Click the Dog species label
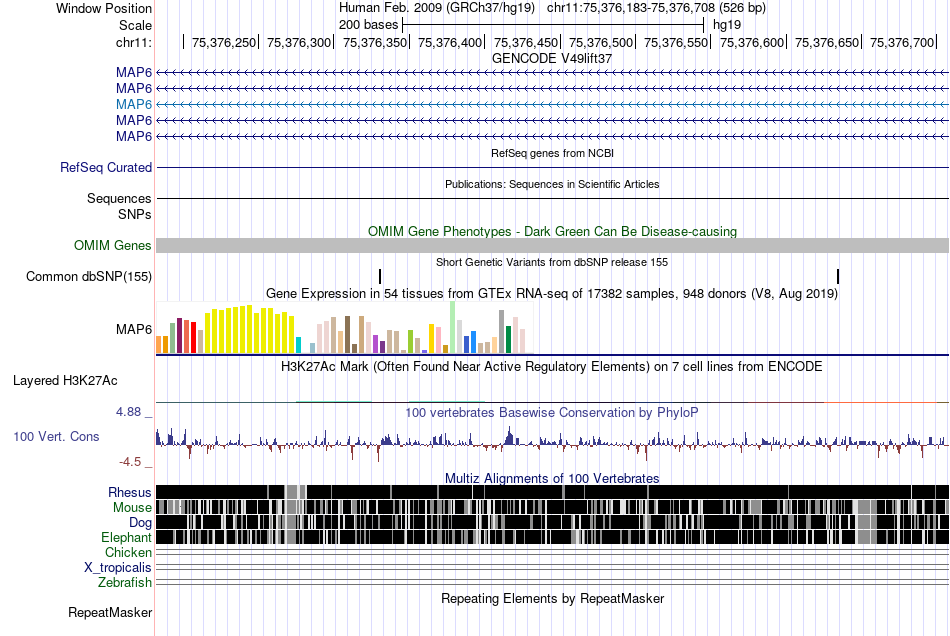This screenshot has height=636, width=950. click(x=140, y=522)
